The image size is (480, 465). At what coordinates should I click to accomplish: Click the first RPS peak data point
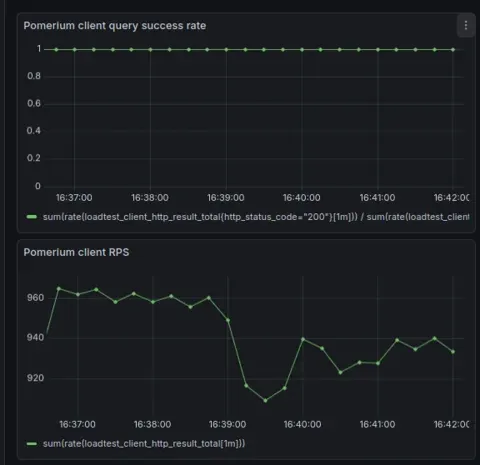click(59, 289)
